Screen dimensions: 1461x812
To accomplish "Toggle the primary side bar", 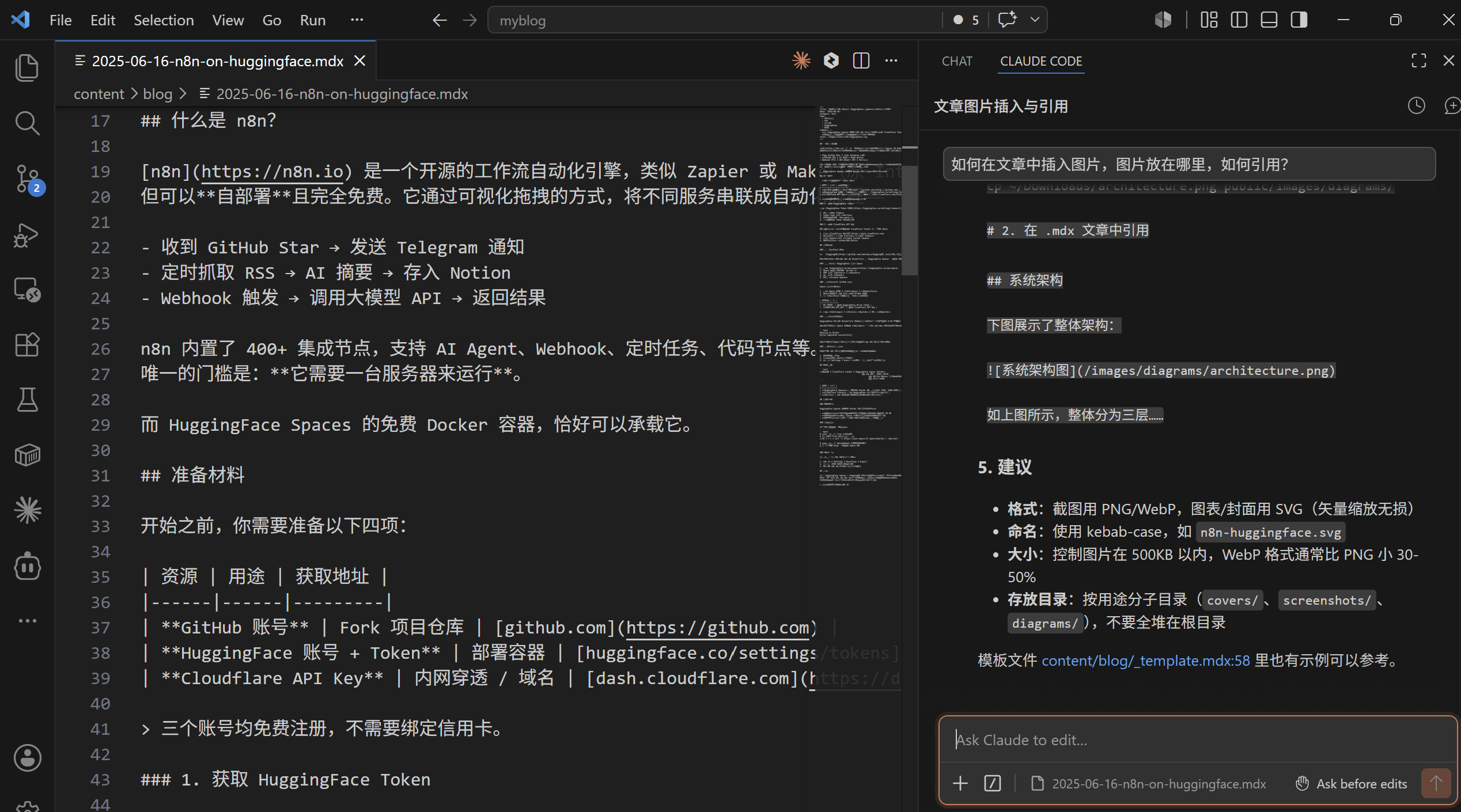I will pos(1239,20).
